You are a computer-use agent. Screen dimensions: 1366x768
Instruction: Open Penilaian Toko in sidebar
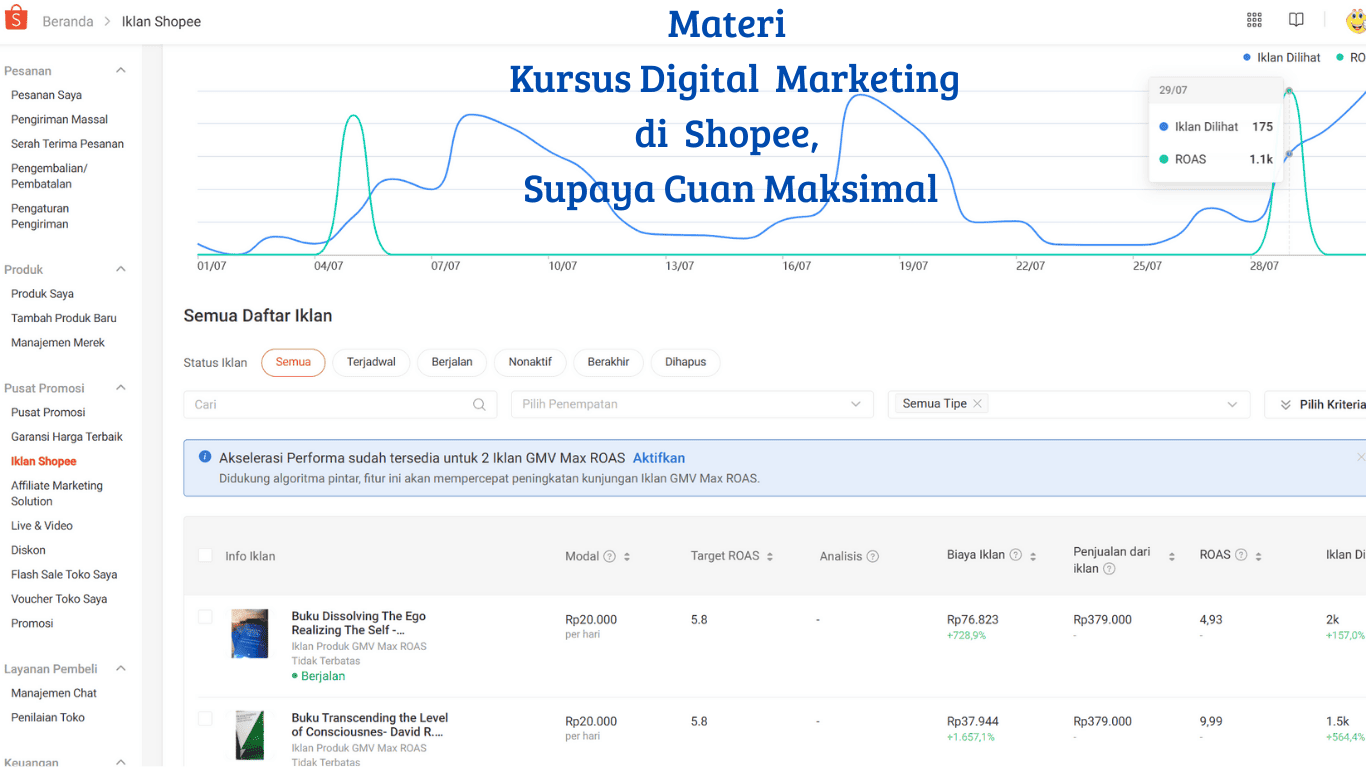pyautogui.click(x=48, y=717)
